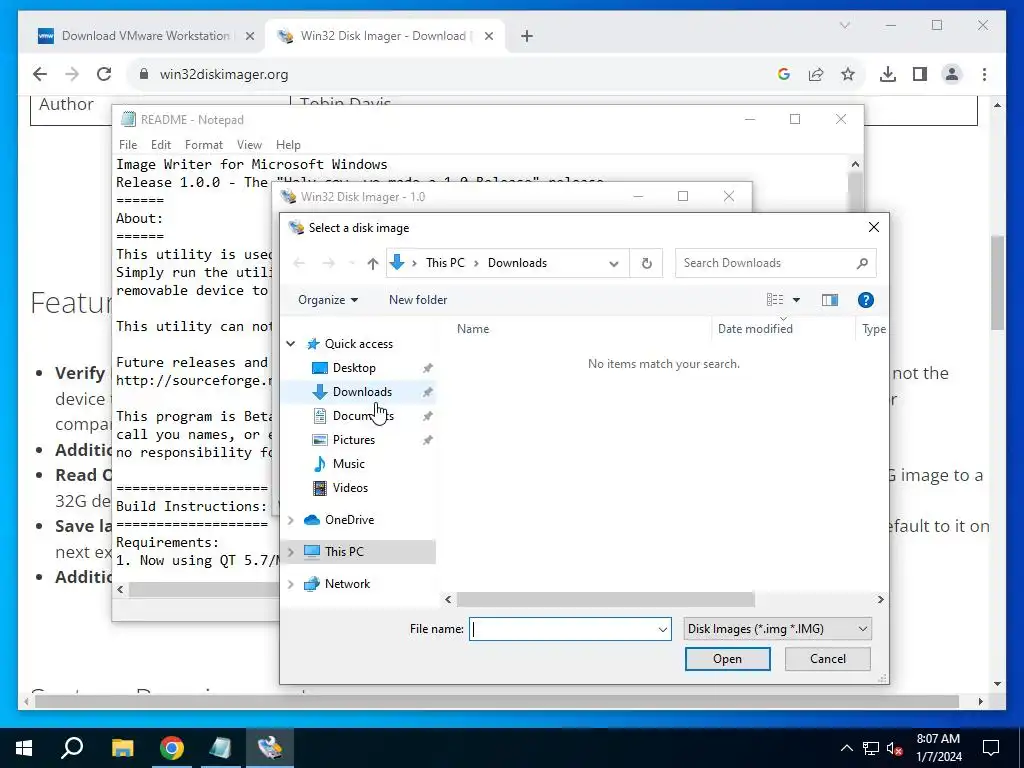Image resolution: width=1024 pixels, height=768 pixels.
Task: Open the Organize dropdown menu
Action: (x=328, y=300)
